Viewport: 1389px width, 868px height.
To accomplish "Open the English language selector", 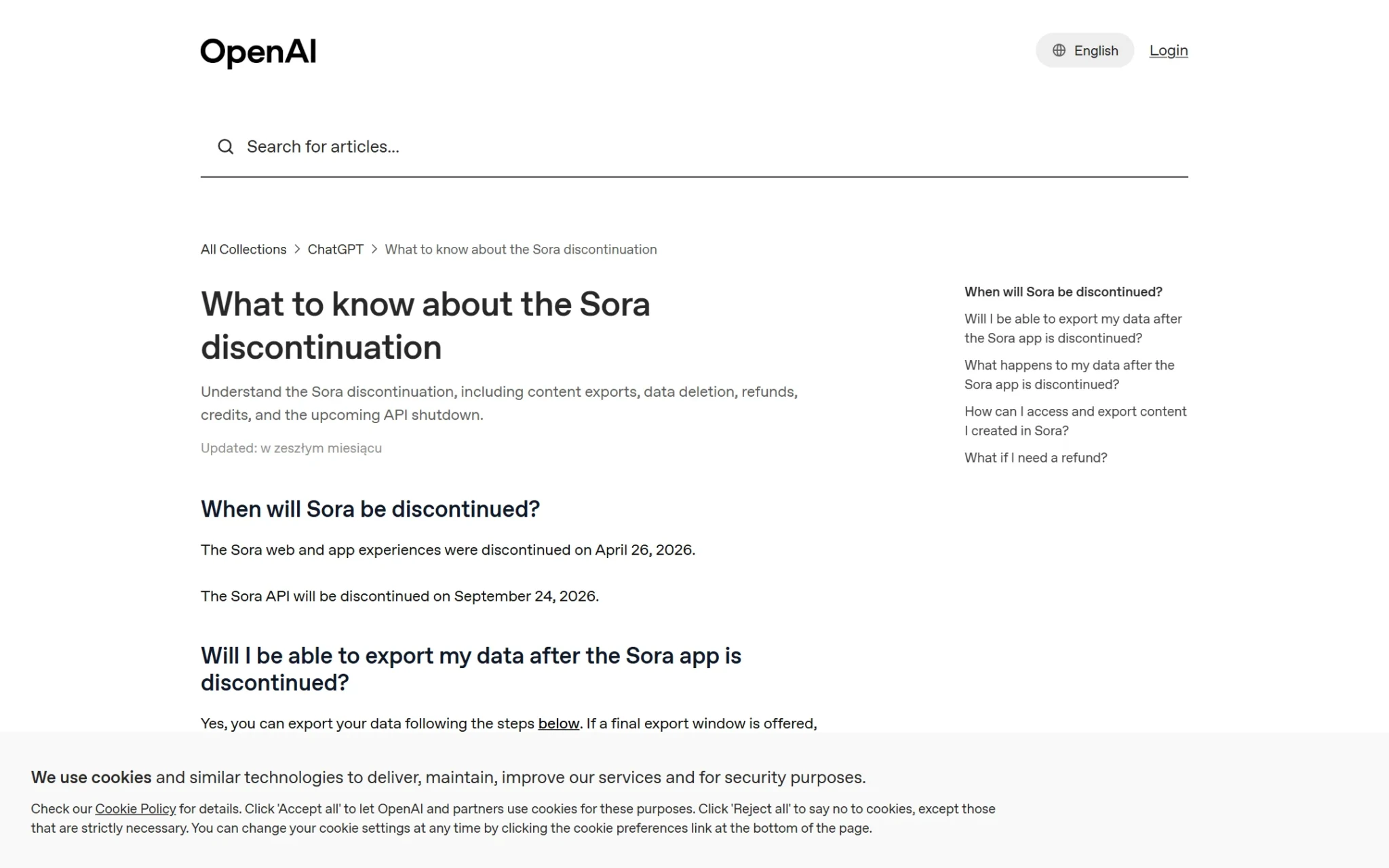I will pos(1084,50).
